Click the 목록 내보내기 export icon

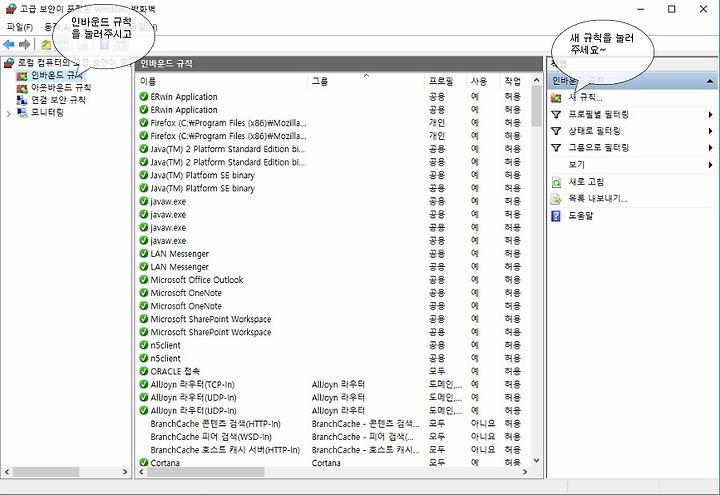coord(556,199)
